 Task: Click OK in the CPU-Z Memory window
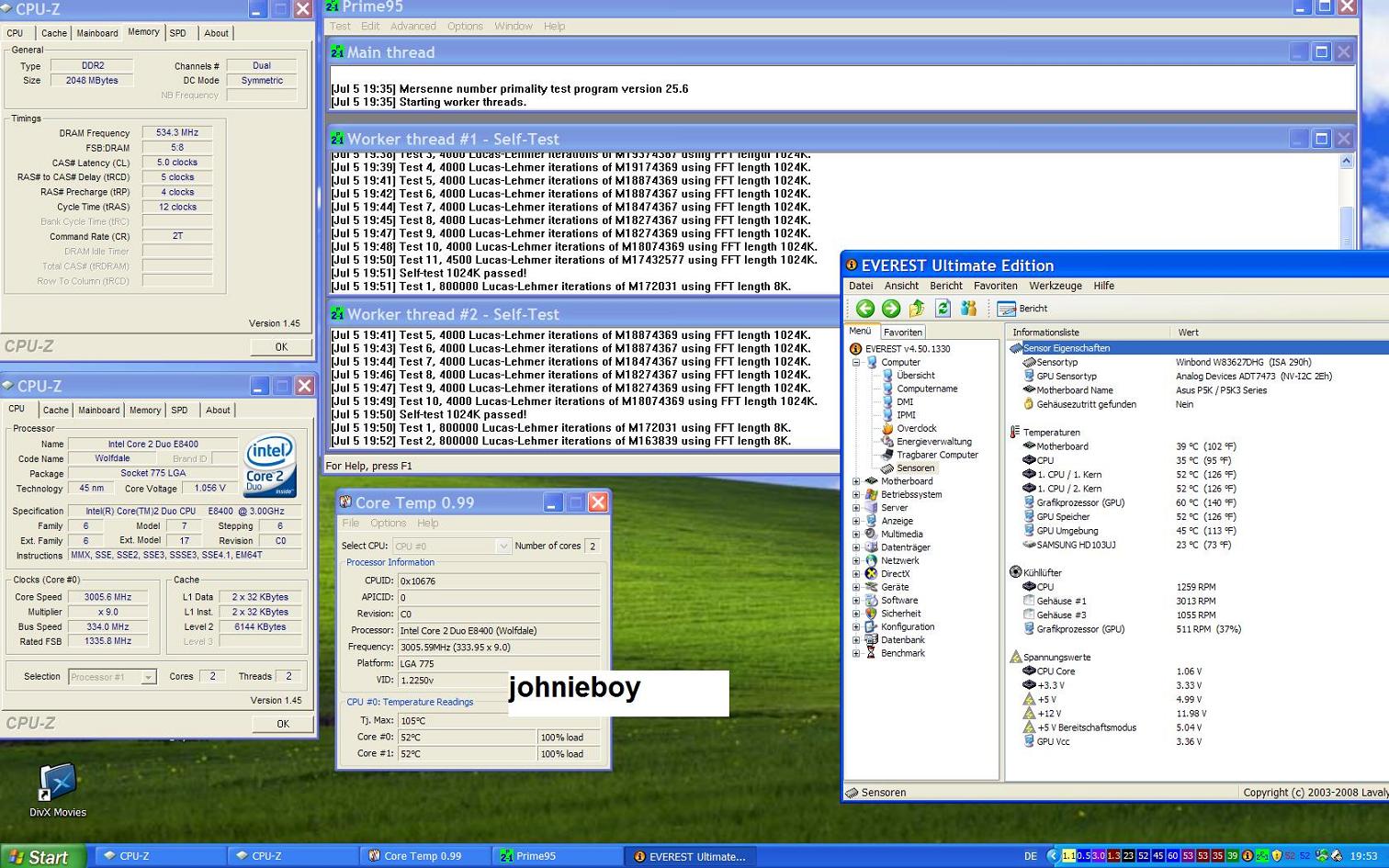coord(281,347)
